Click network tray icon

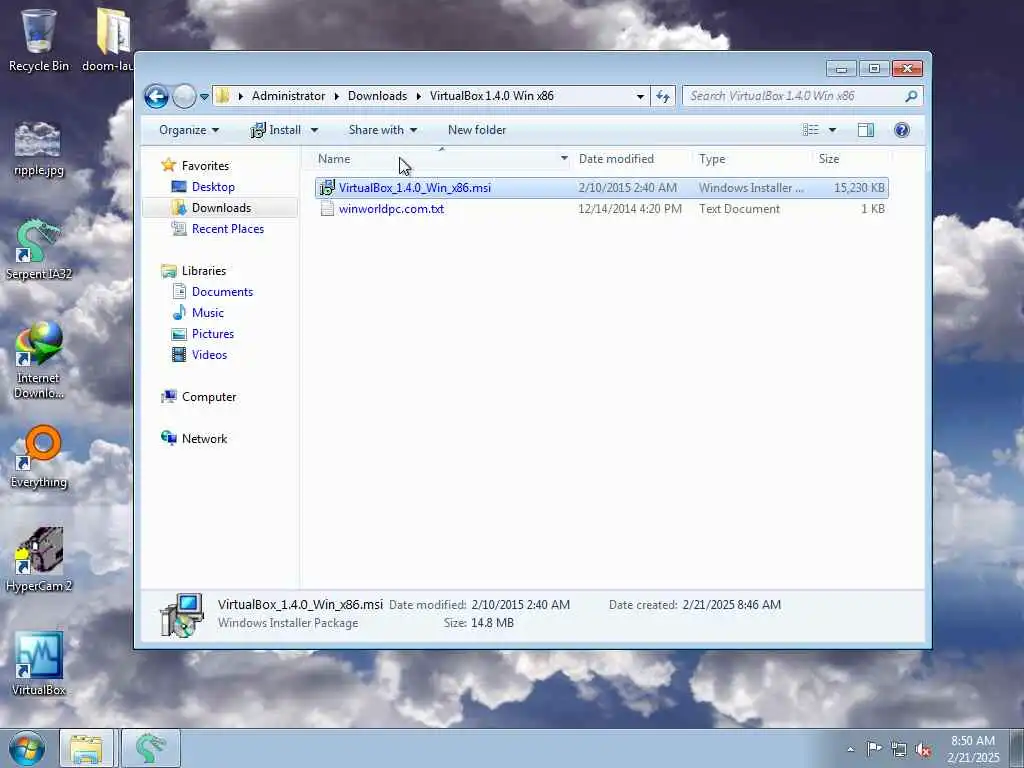click(899, 749)
